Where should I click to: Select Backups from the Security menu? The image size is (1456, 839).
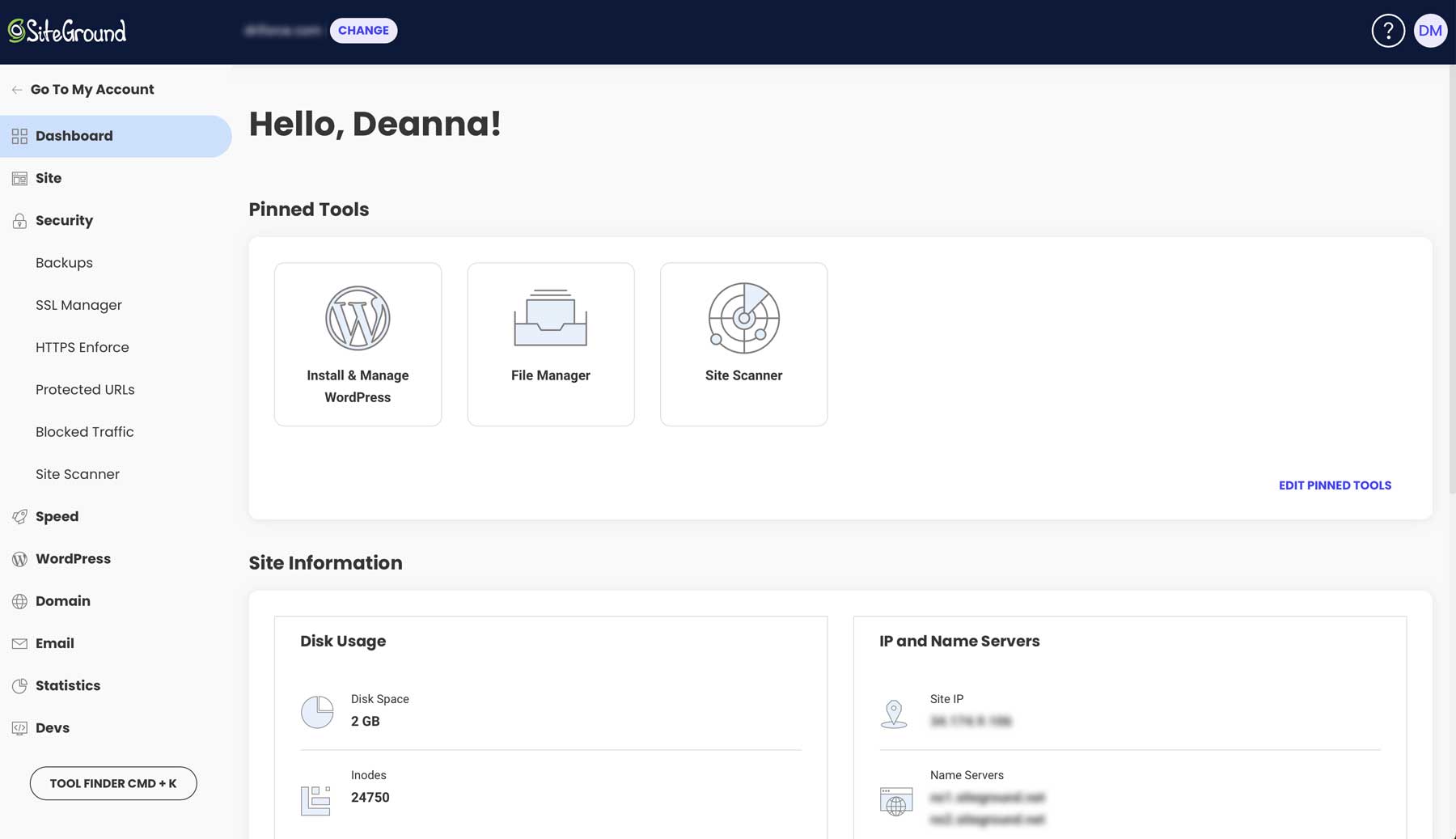point(64,262)
